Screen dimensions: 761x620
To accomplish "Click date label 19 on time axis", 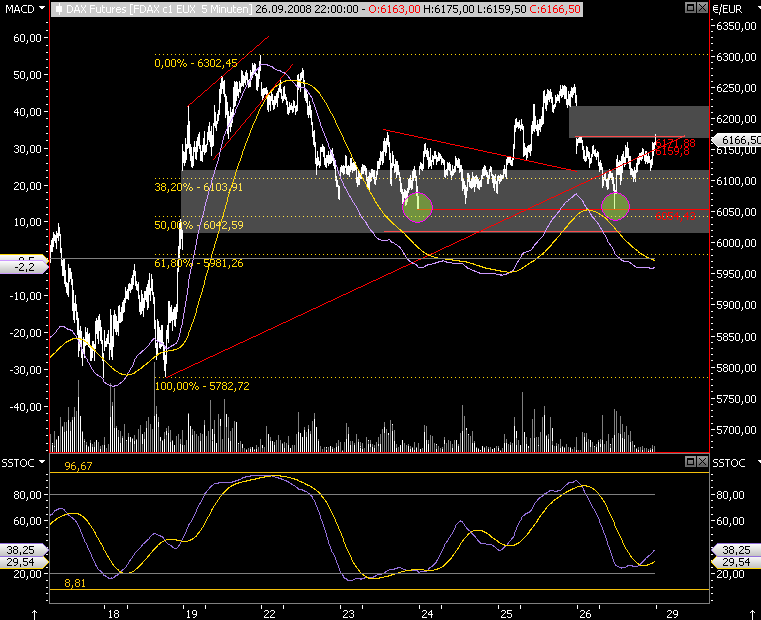I will (191, 614).
